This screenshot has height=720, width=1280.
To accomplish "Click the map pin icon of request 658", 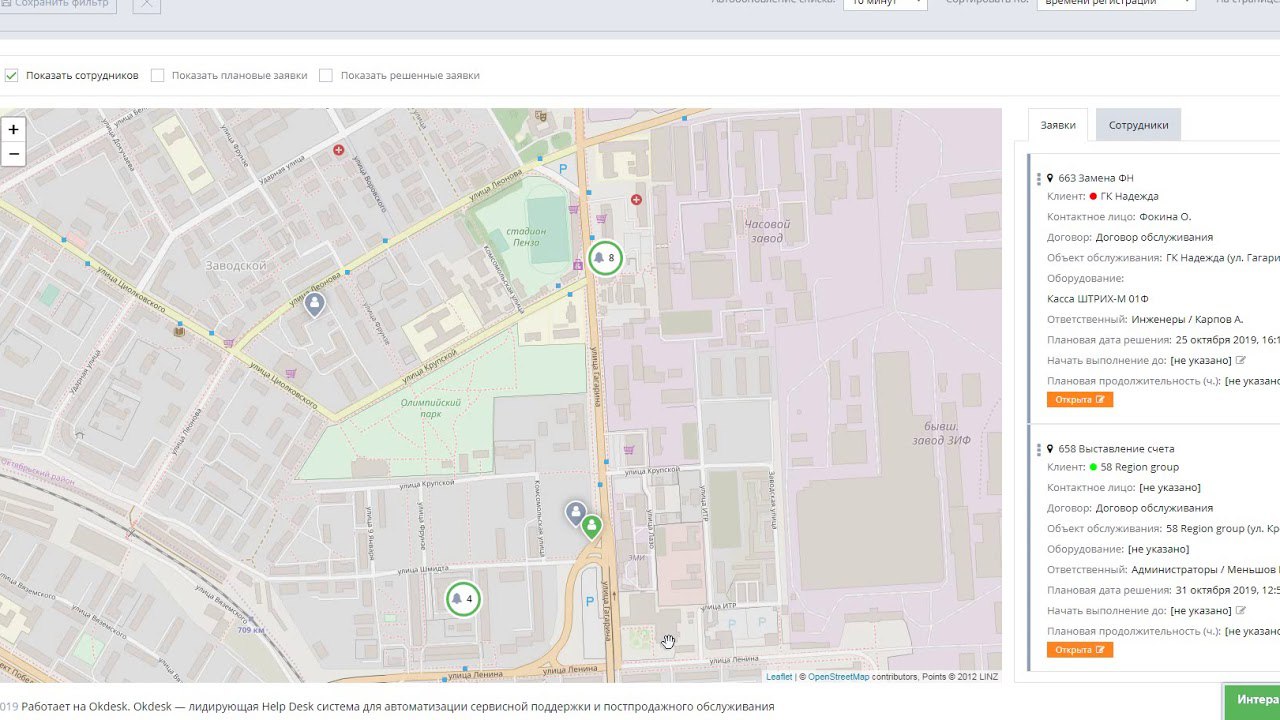I will pyautogui.click(x=1050, y=449).
